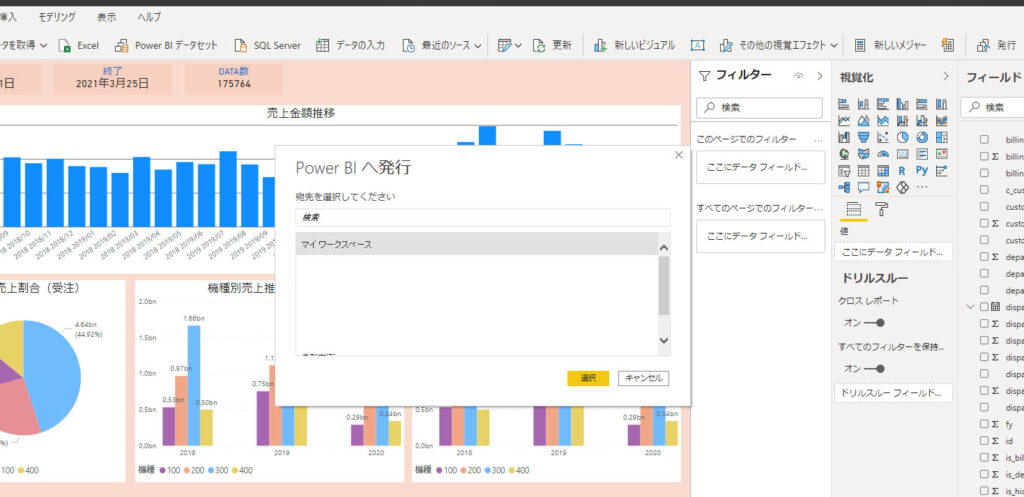
Task: Select the pie chart visual icon
Action: click(903, 138)
